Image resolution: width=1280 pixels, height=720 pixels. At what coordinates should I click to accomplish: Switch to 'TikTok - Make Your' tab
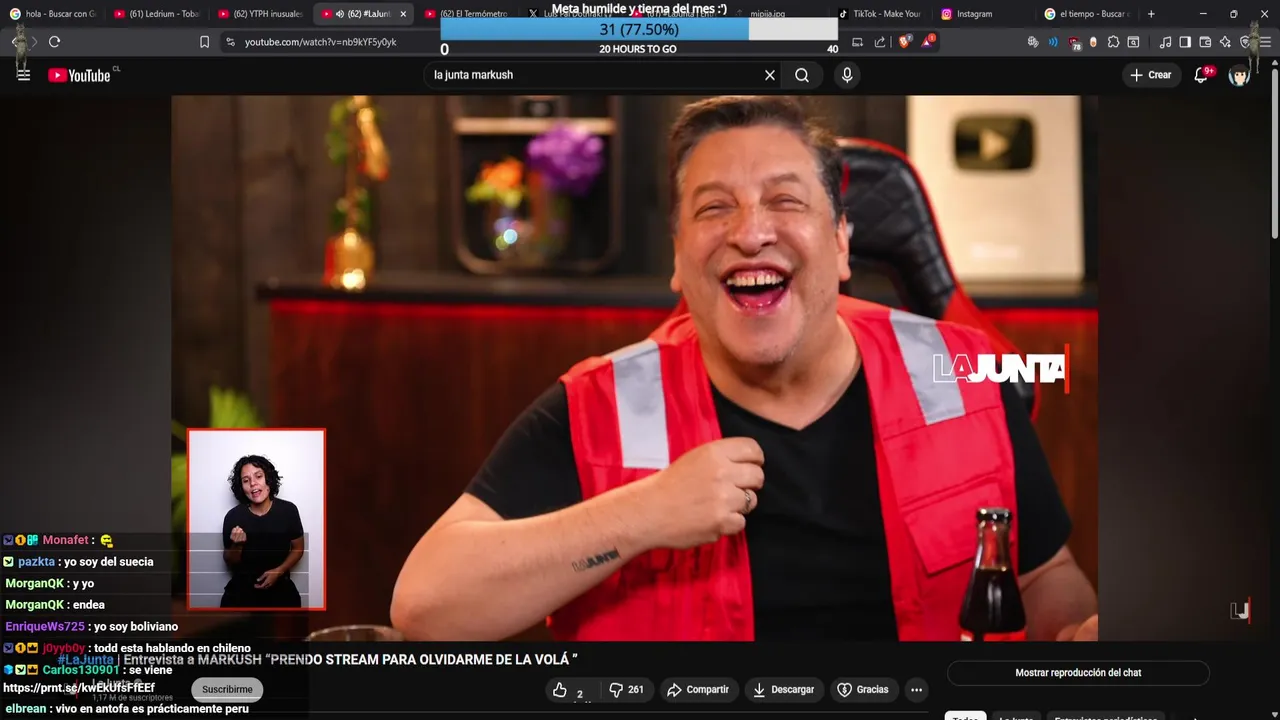click(x=880, y=14)
